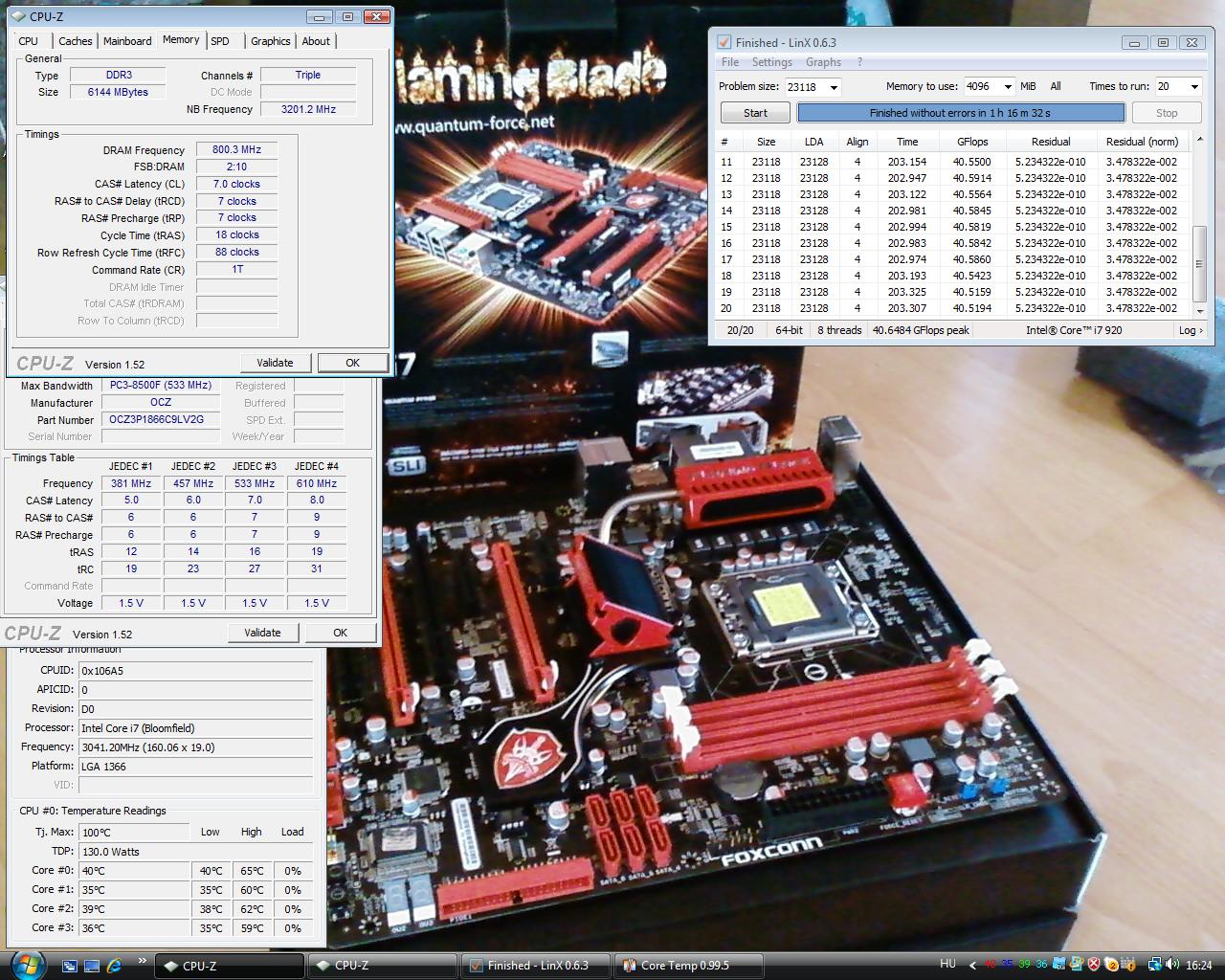Open the ? help menu in LinX
The height and width of the screenshot is (980, 1225).
tap(859, 62)
